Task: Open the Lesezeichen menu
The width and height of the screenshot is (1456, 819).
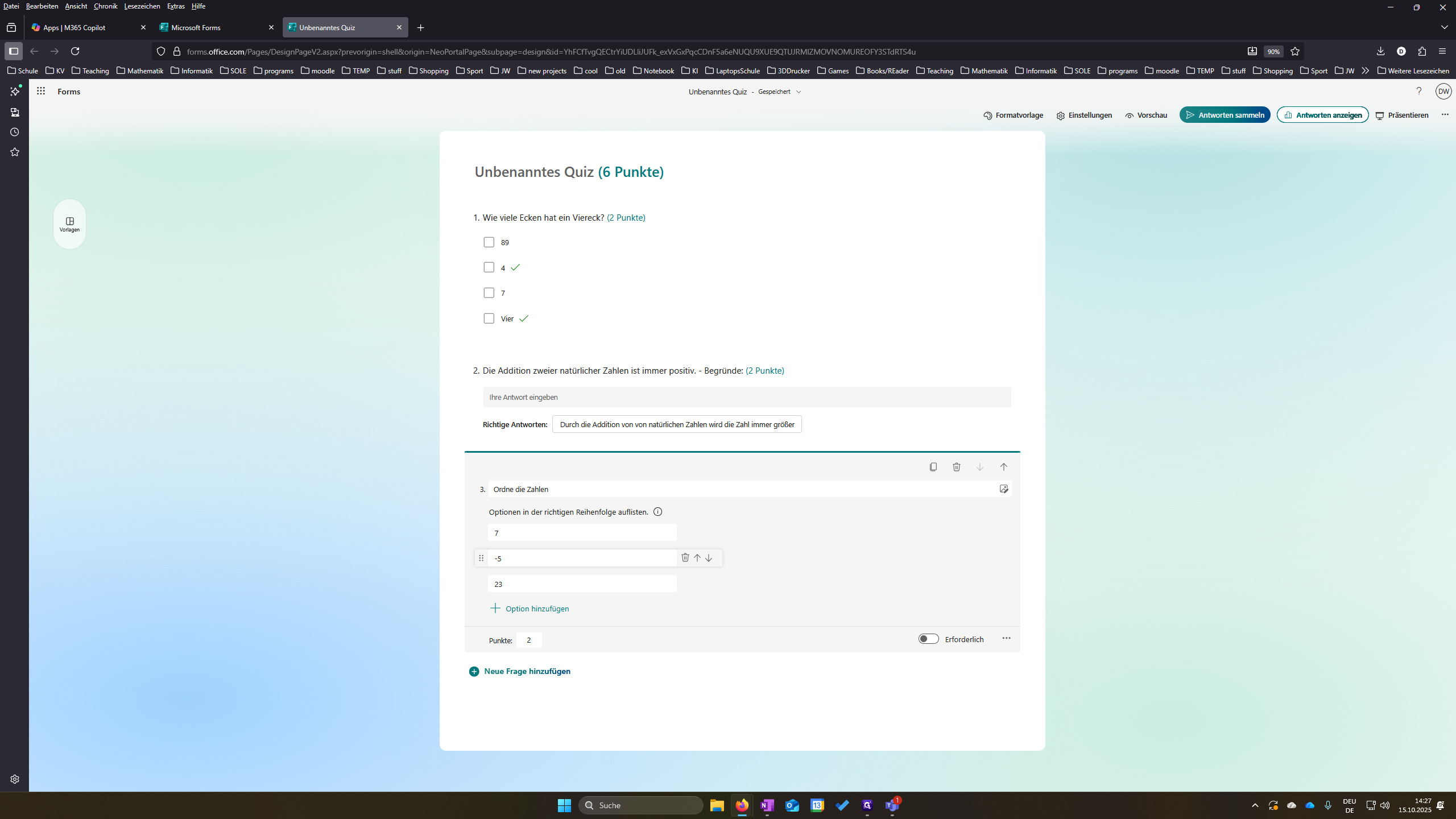Action: click(x=142, y=6)
